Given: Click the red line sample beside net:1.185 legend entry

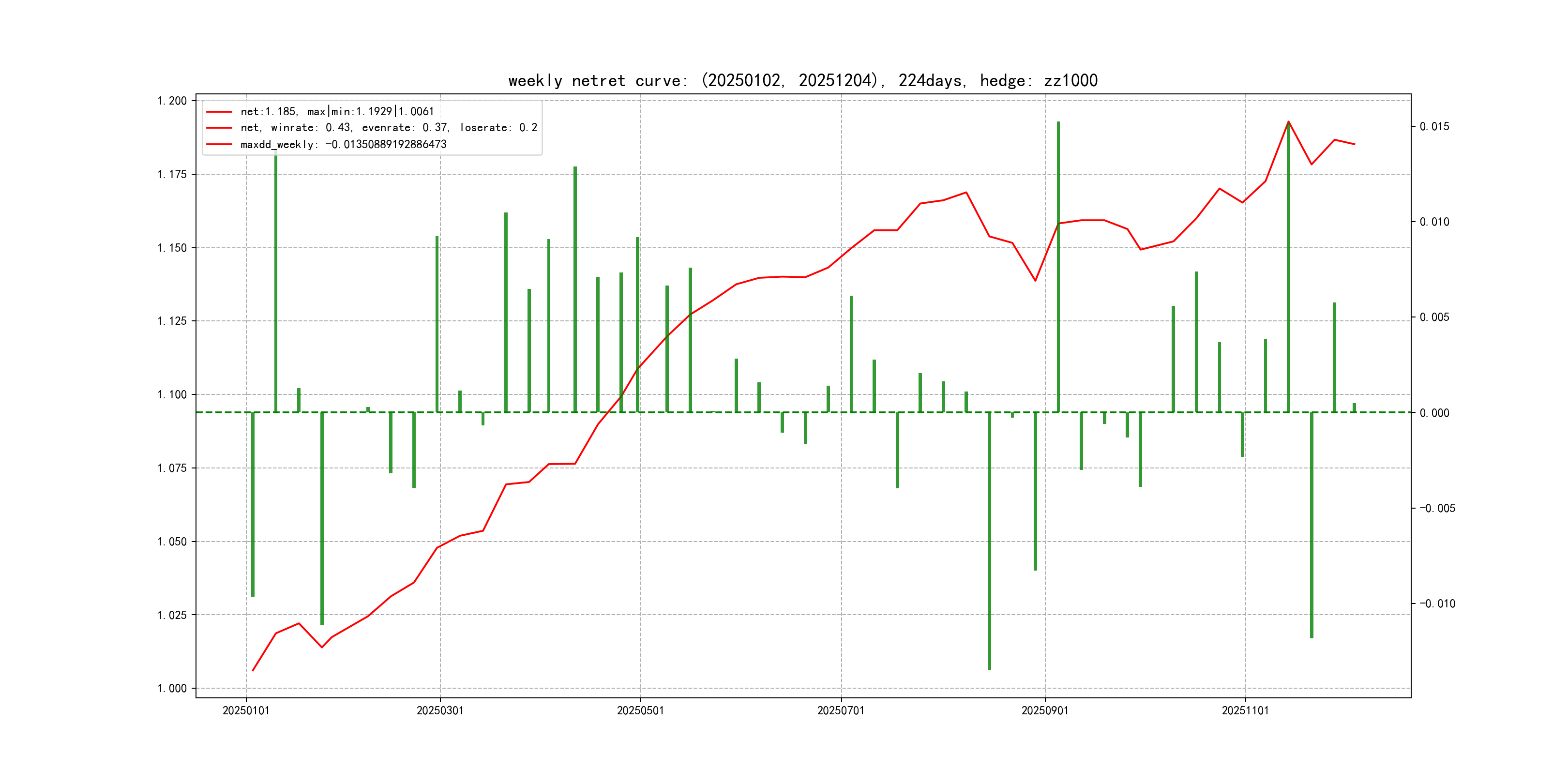Looking at the screenshot, I should [x=219, y=112].
